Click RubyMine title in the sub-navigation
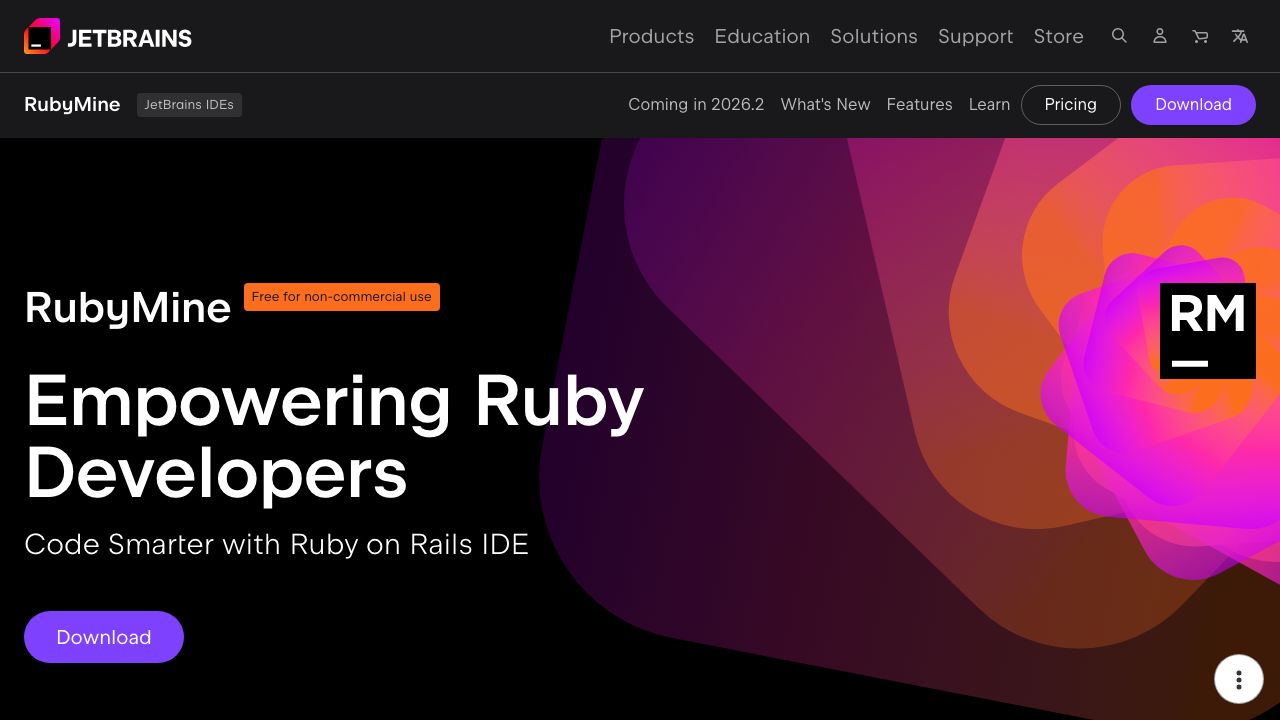The image size is (1280, 720). [x=72, y=104]
